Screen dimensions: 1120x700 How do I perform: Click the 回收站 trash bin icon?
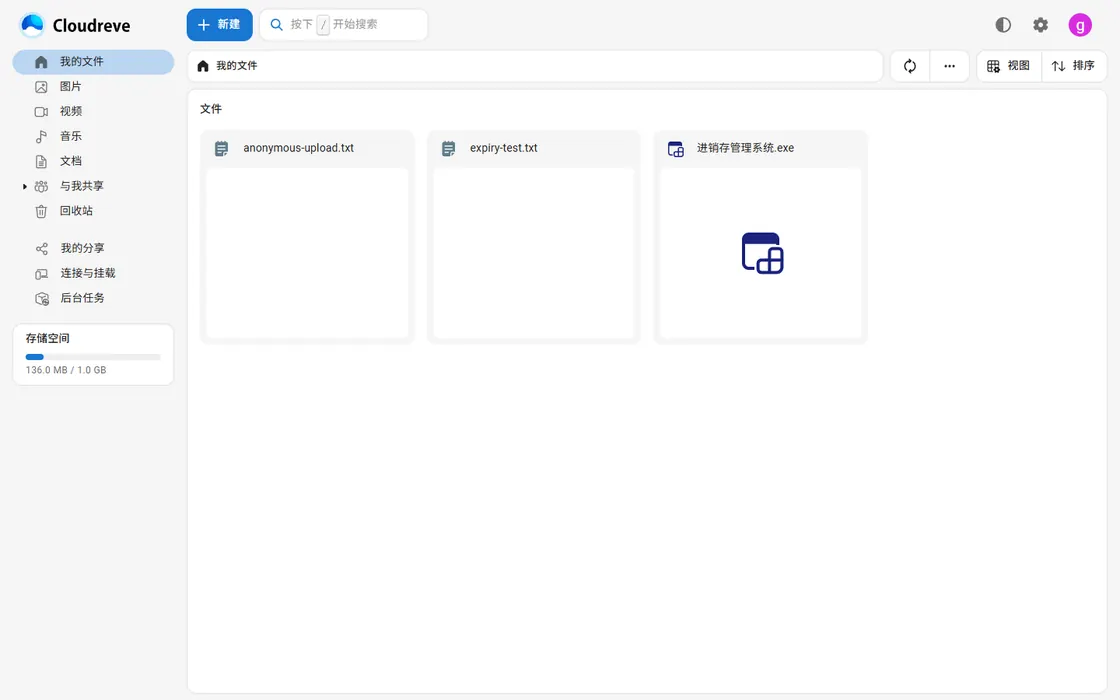pyautogui.click(x=41, y=211)
